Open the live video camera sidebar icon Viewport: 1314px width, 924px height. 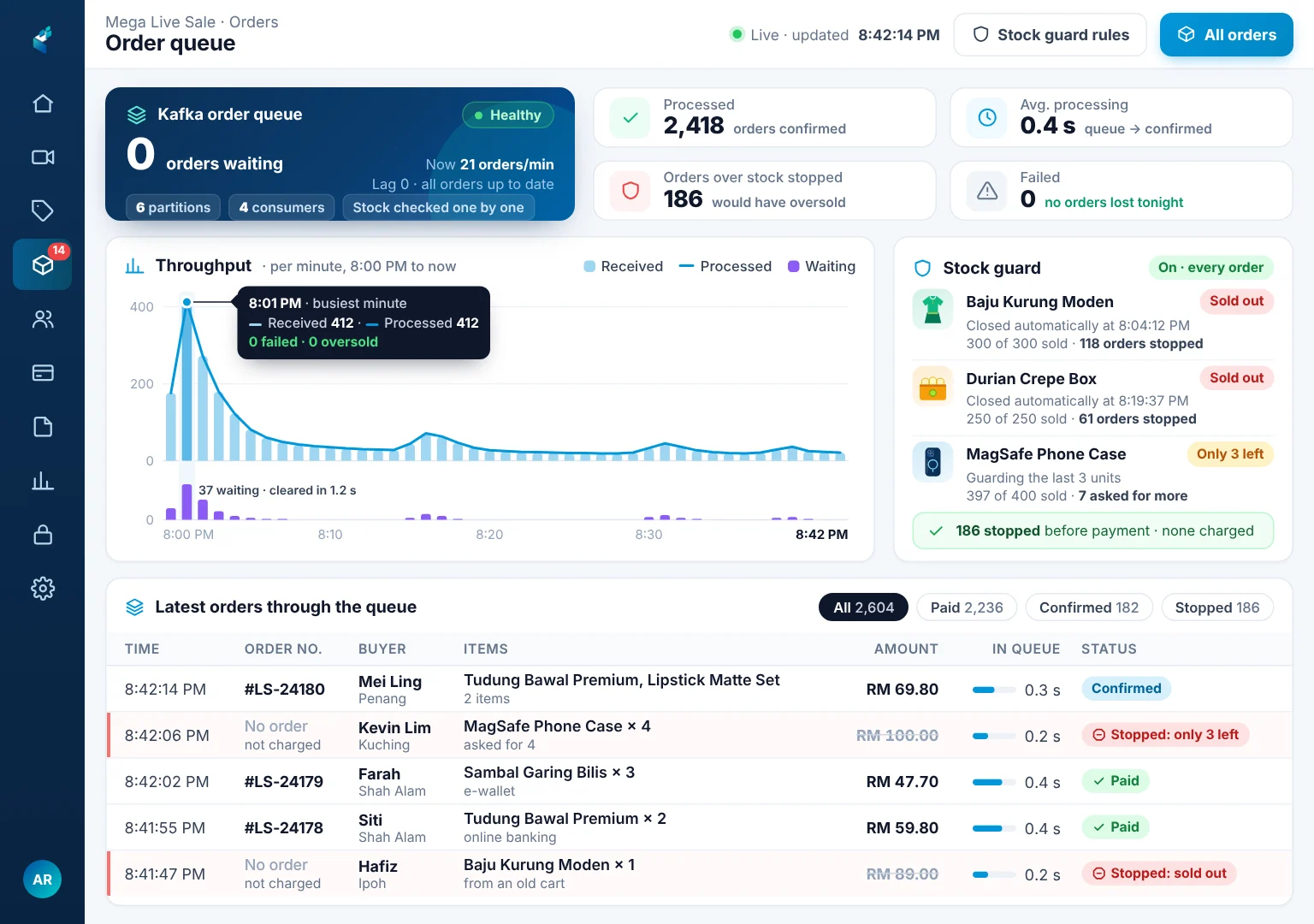(43, 157)
